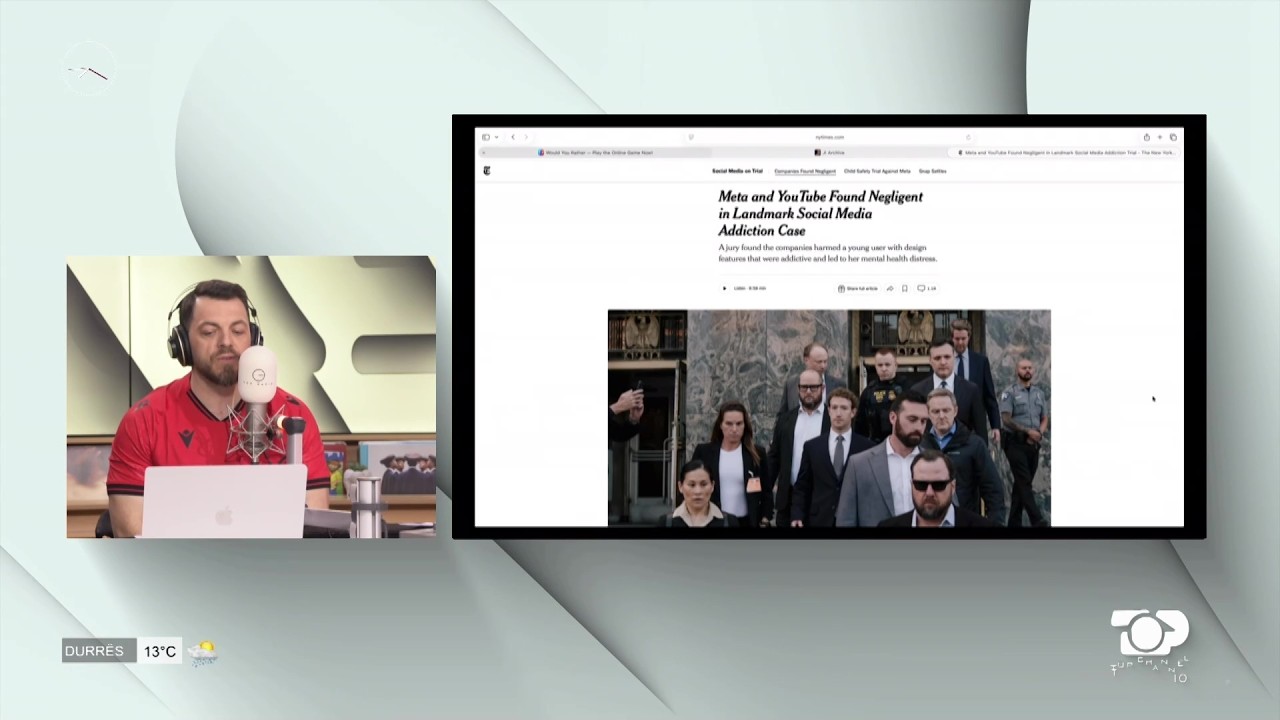Open the article comments bubble icon

coord(921,288)
